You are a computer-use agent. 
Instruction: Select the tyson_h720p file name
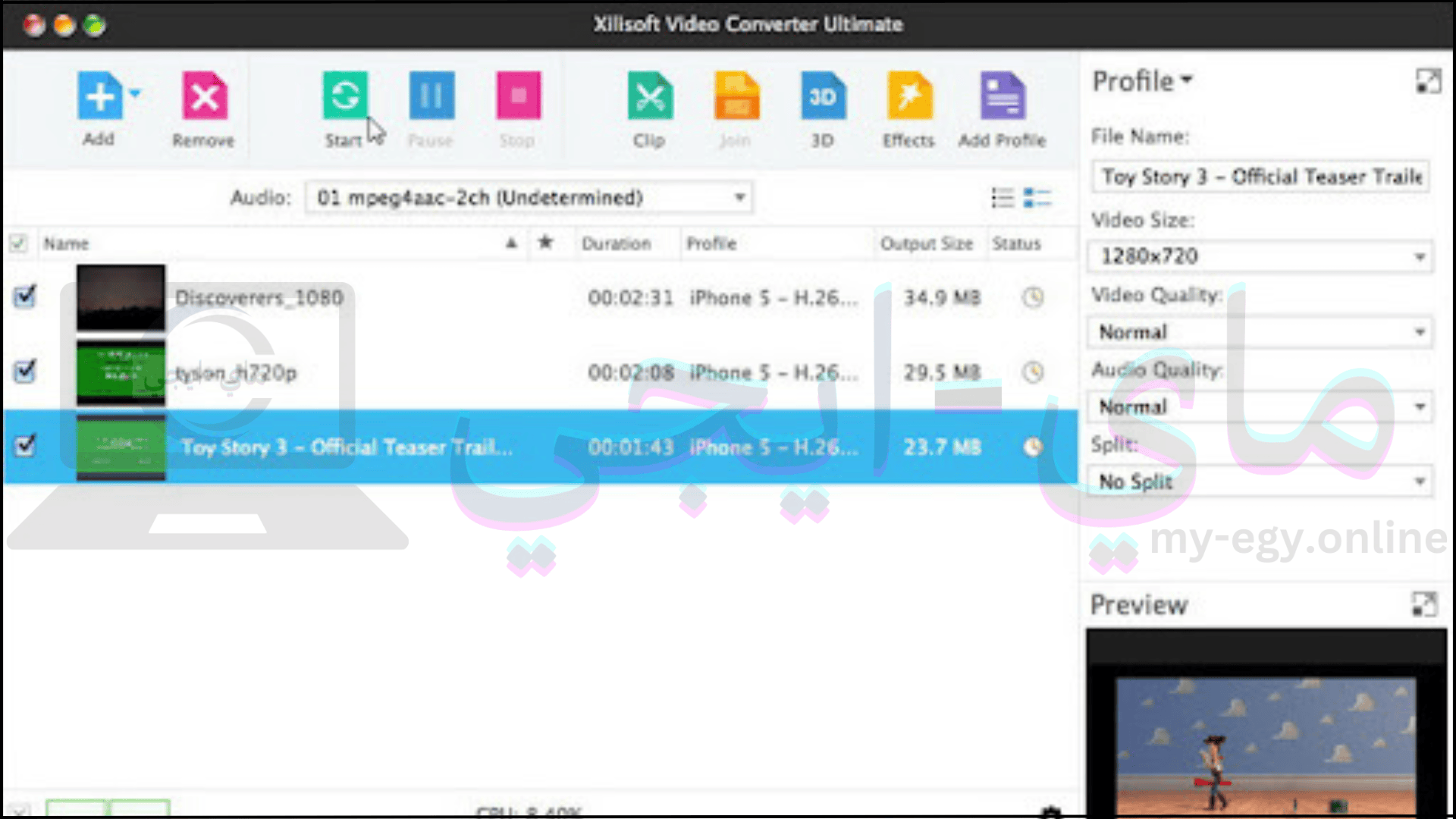pos(236,372)
